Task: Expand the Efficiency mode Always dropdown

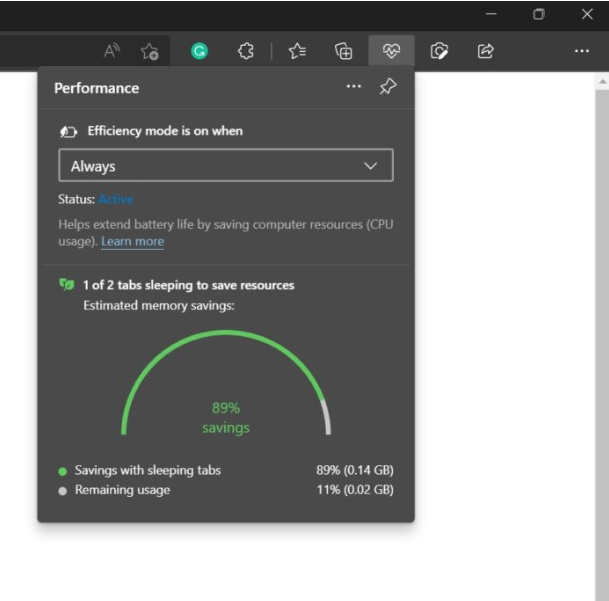Action: [226, 165]
